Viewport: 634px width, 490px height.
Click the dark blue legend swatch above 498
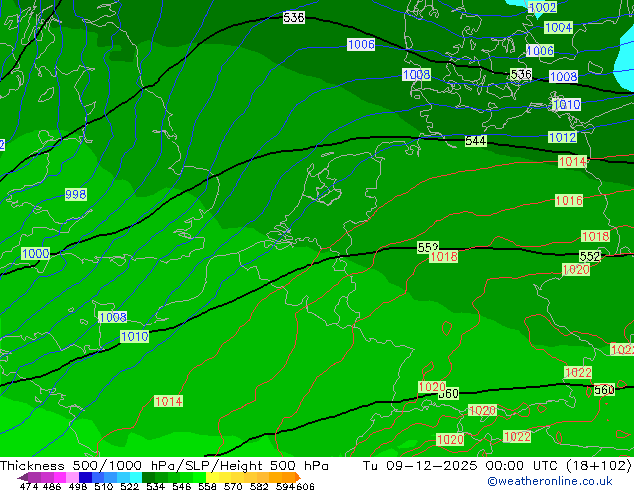pos(84,477)
